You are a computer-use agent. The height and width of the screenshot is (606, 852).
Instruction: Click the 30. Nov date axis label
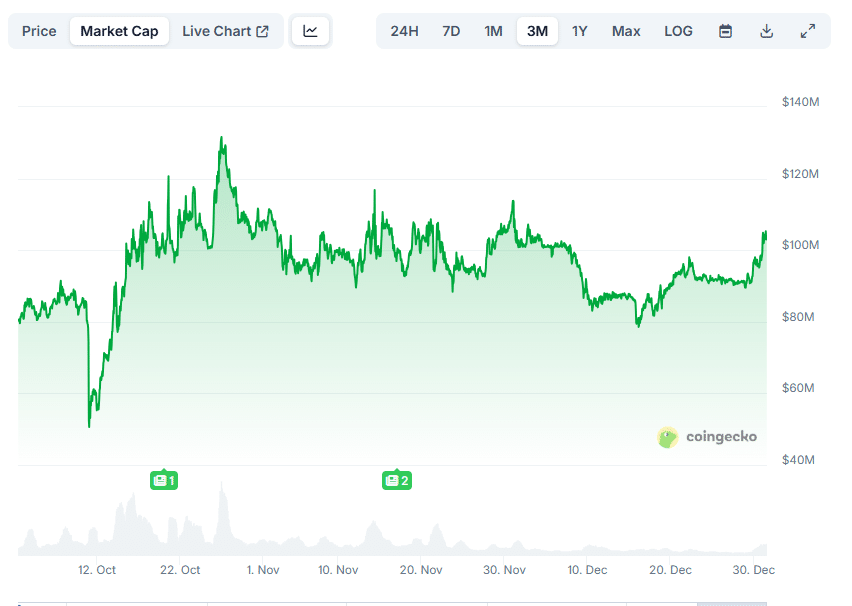tap(505, 570)
